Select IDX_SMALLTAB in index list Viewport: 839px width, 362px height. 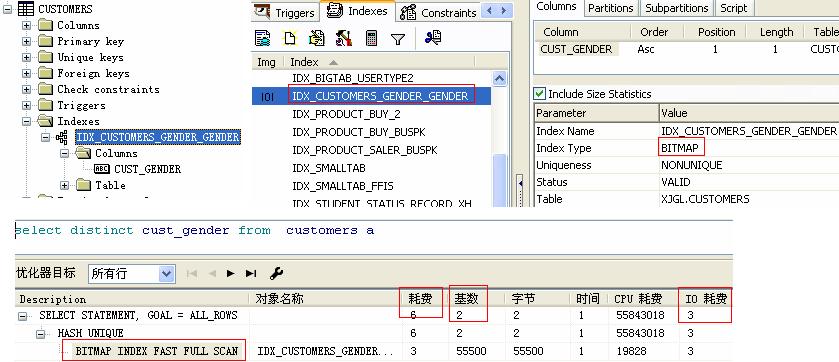point(329,168)
